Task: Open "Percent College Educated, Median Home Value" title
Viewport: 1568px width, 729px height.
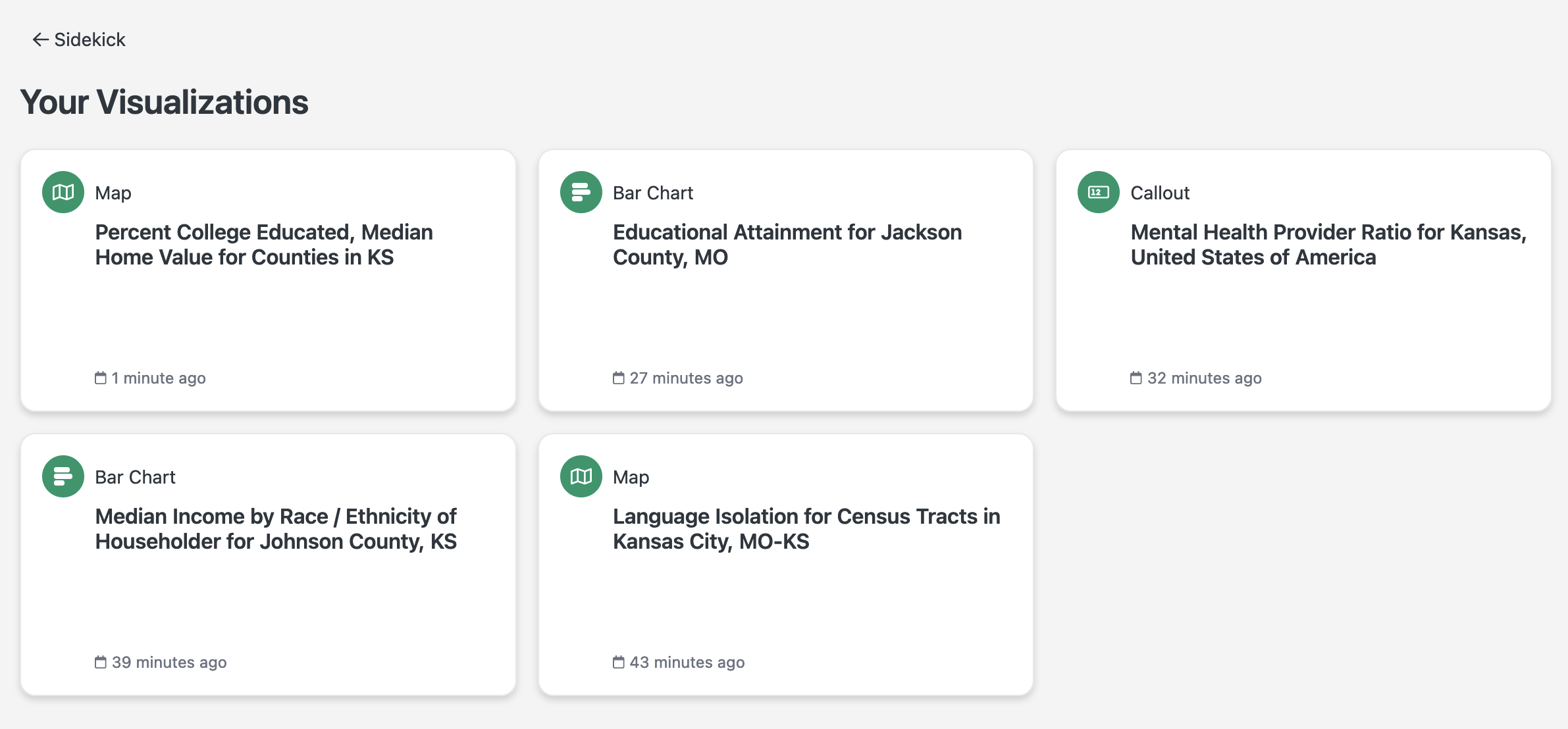Action: [x=264, y=245]
